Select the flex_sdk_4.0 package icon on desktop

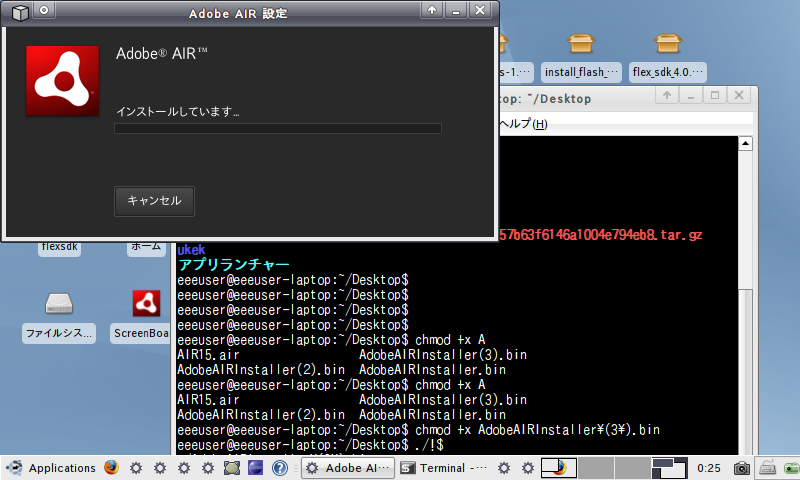click(667, 44)
